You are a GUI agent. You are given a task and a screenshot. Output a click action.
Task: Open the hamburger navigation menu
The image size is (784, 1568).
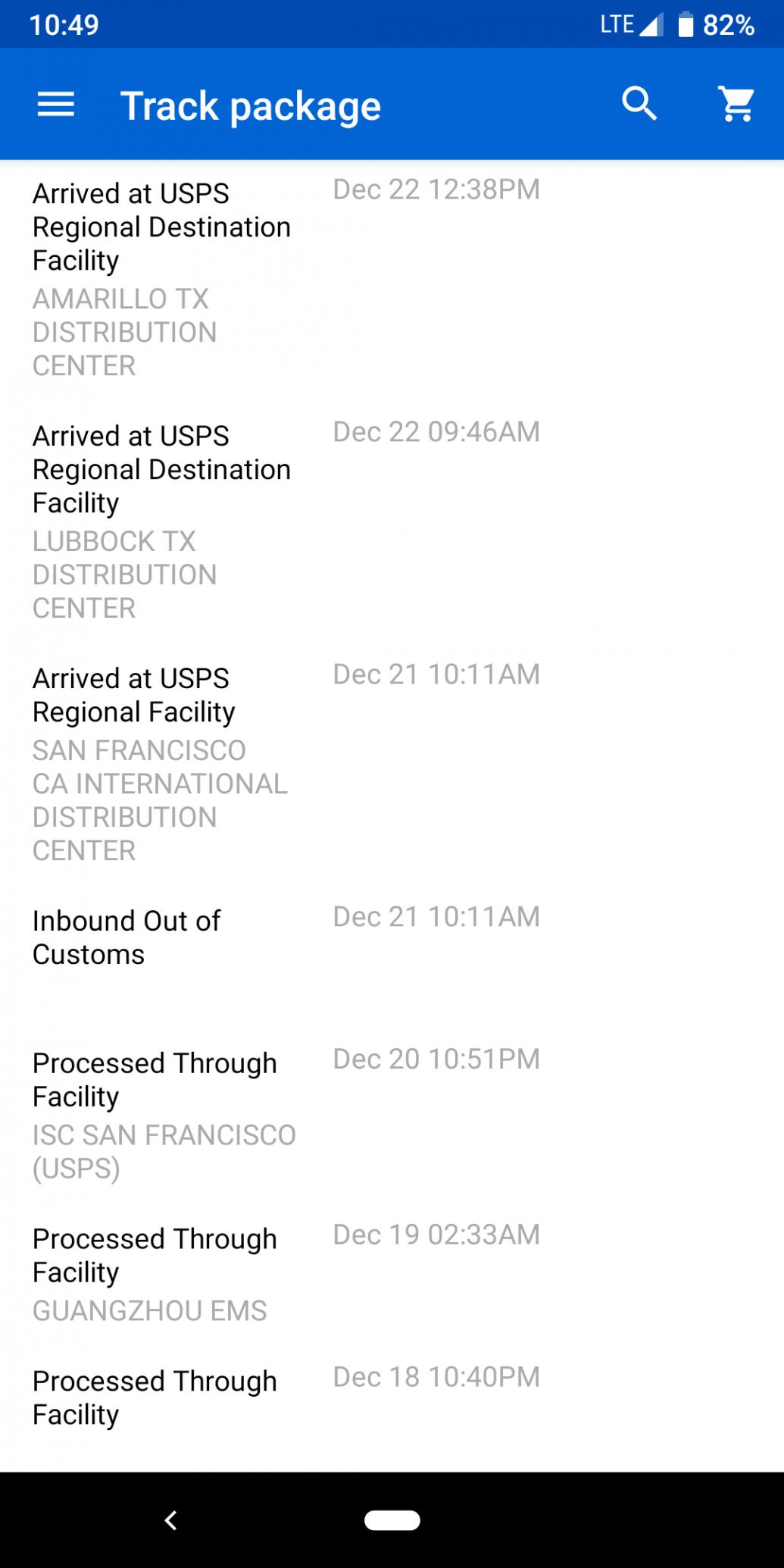[56, 105]
